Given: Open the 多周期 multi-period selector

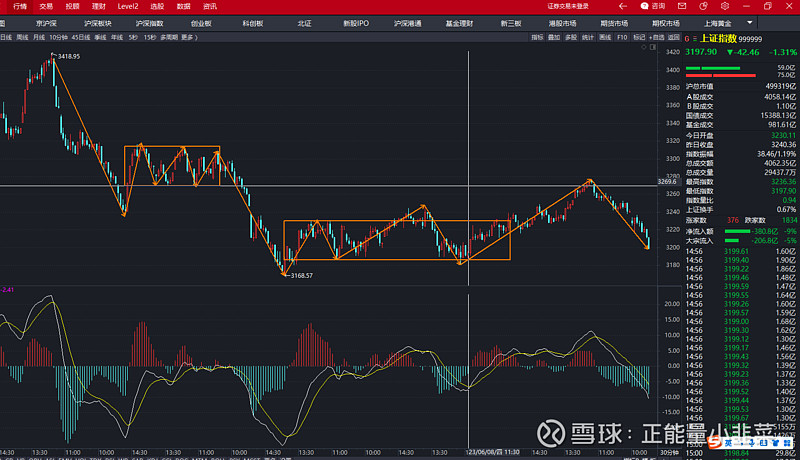Looking at the screenshot, I should click(169, 37).
